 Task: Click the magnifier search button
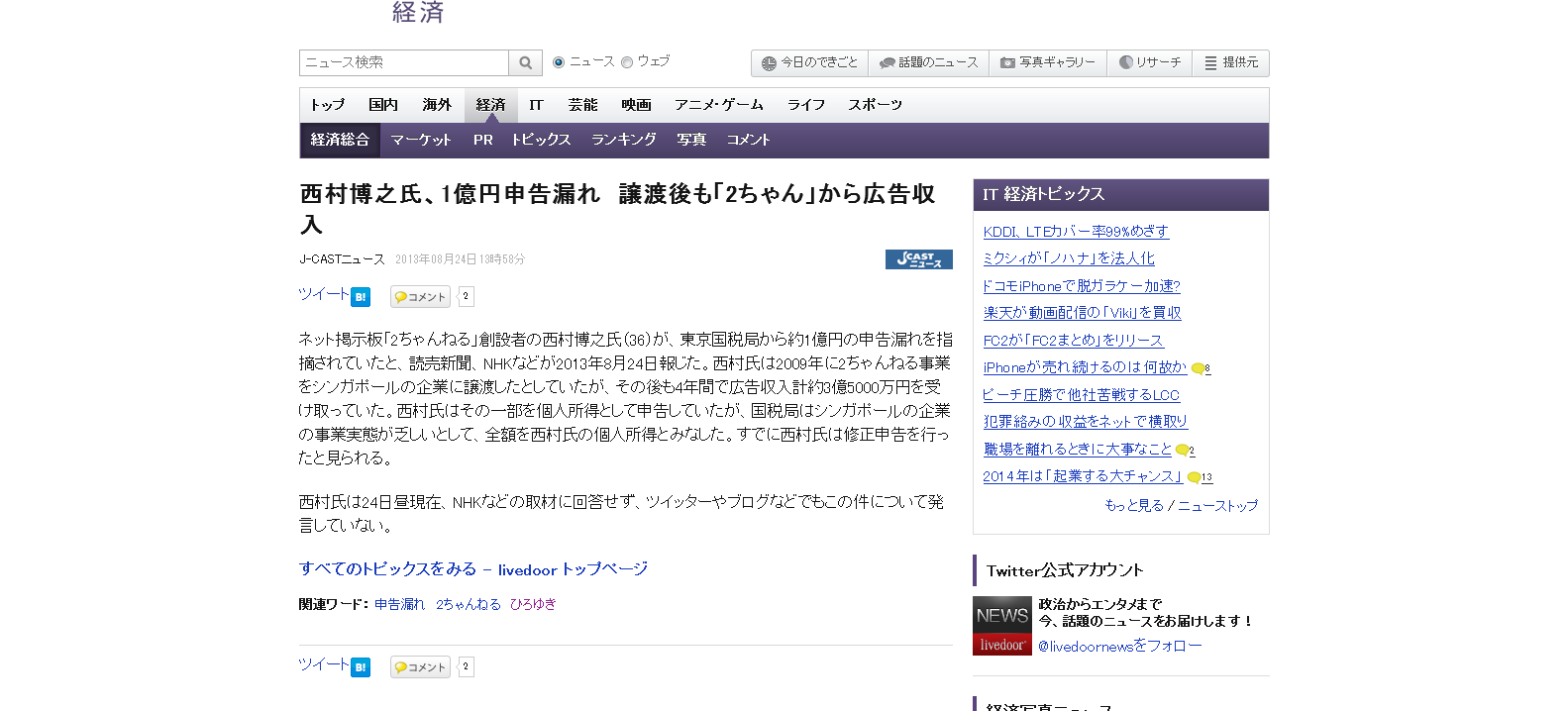coord(525,62)
